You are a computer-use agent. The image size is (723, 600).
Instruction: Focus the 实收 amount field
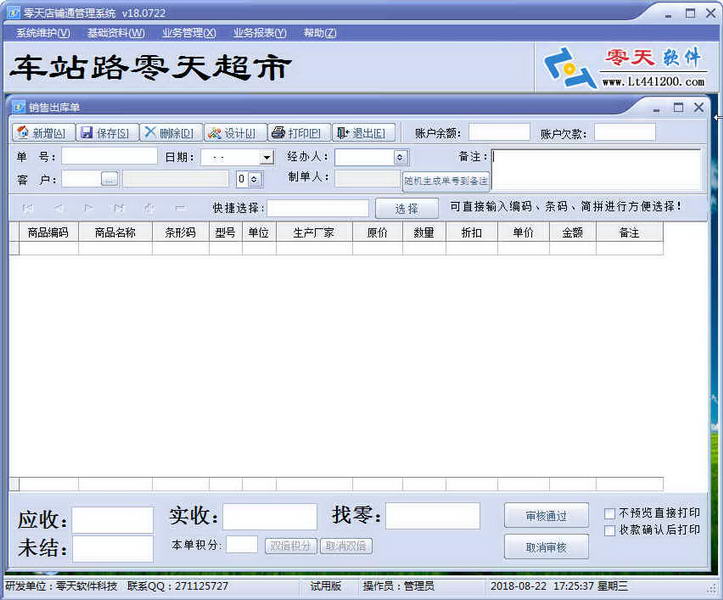click(270, 516)
